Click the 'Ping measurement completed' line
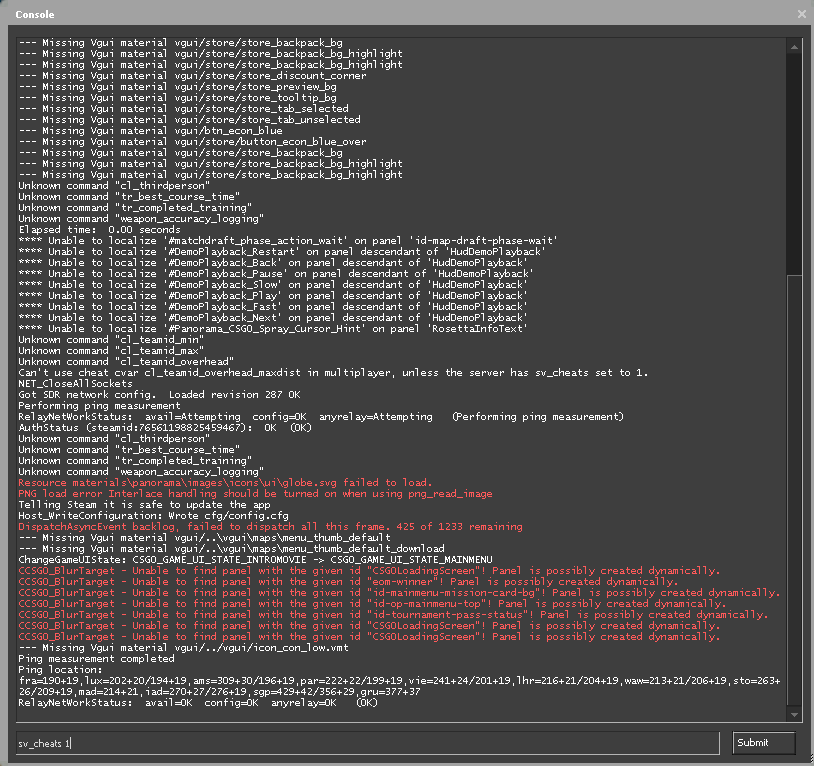This screenshot has width=814, height=766. [96, 658]
